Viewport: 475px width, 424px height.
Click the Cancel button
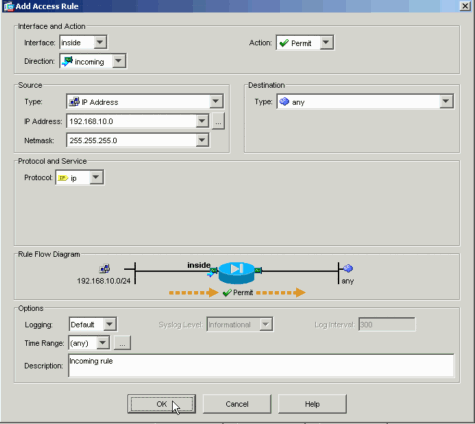pos(237,404)
